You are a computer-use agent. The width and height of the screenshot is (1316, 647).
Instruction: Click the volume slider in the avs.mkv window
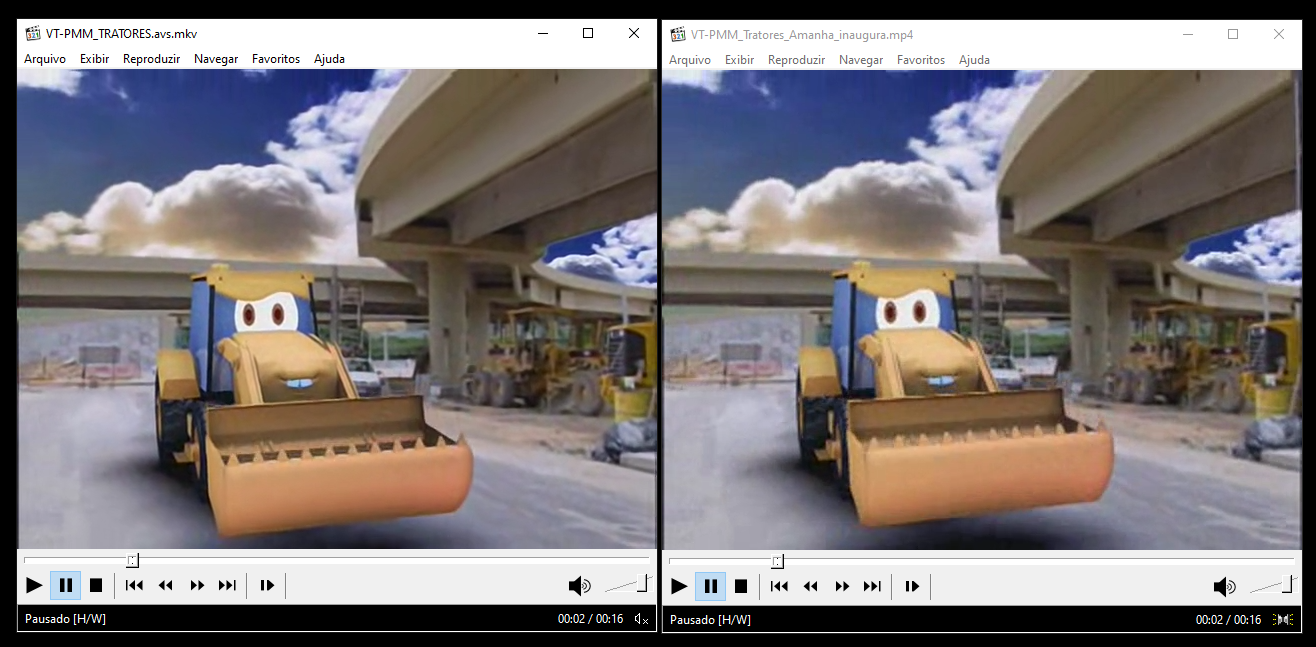click(x=627, y=584)
